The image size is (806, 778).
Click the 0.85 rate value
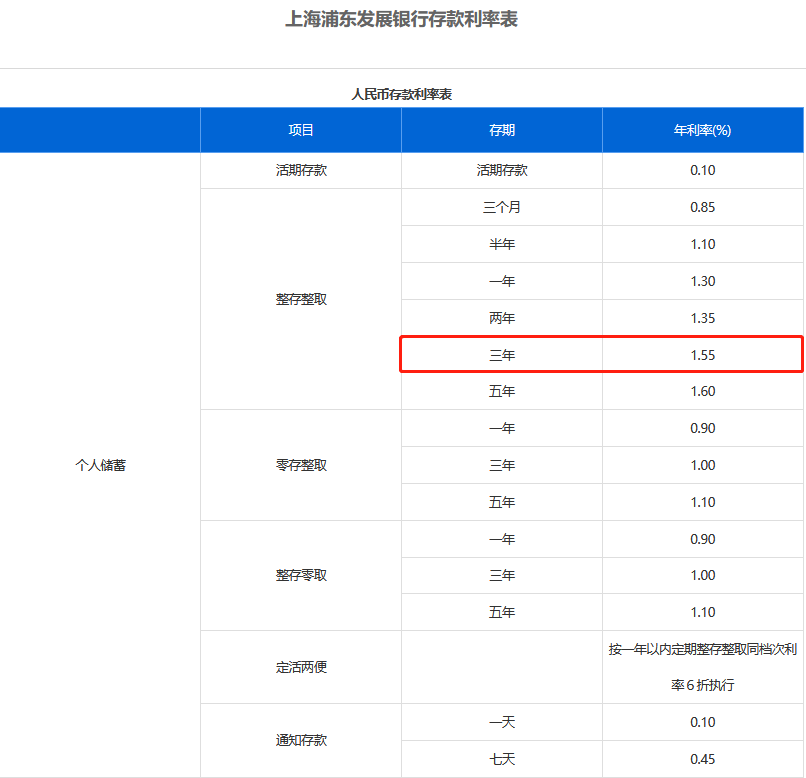(703, 208)
